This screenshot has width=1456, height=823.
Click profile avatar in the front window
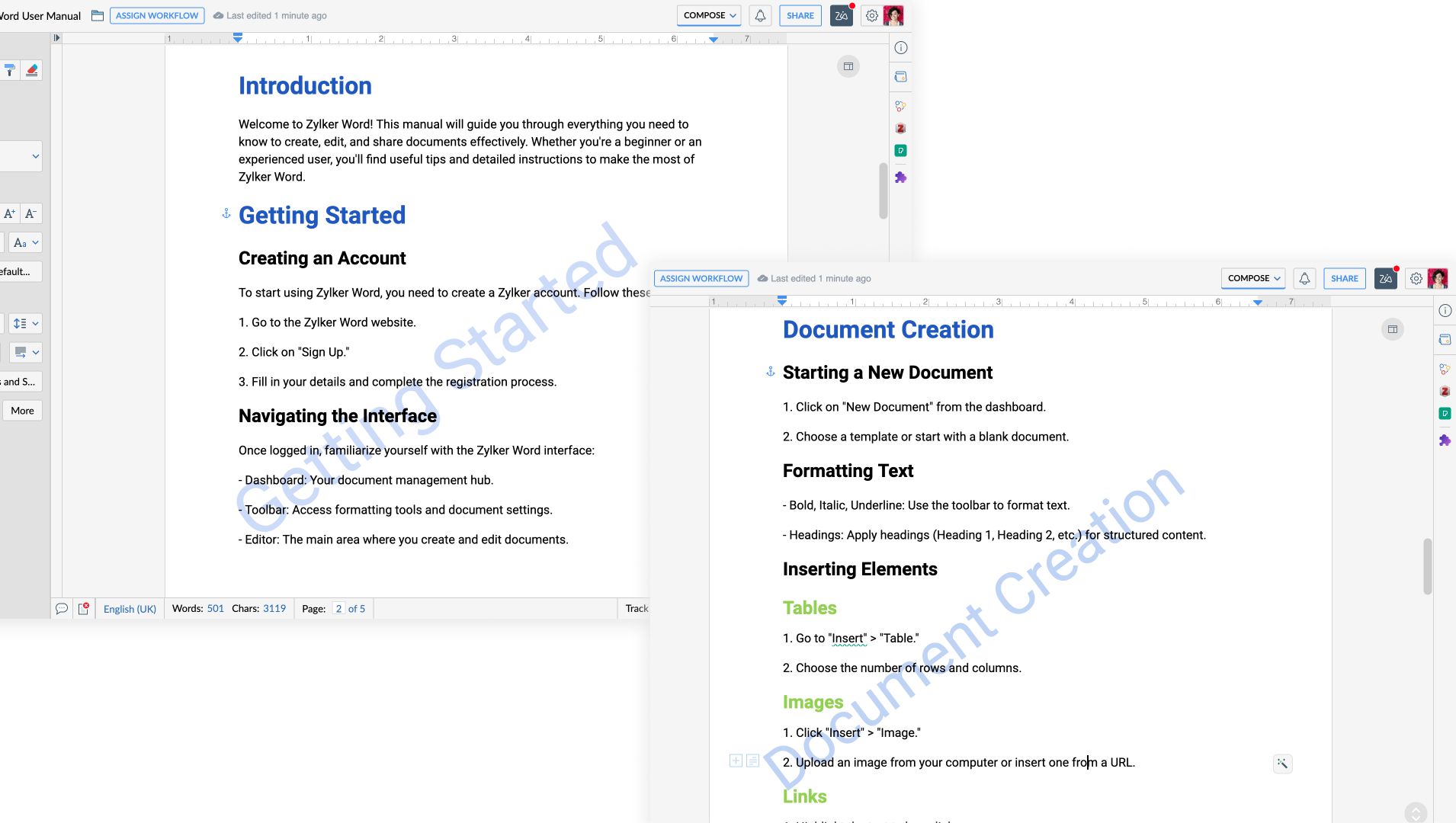(1438, 278)
